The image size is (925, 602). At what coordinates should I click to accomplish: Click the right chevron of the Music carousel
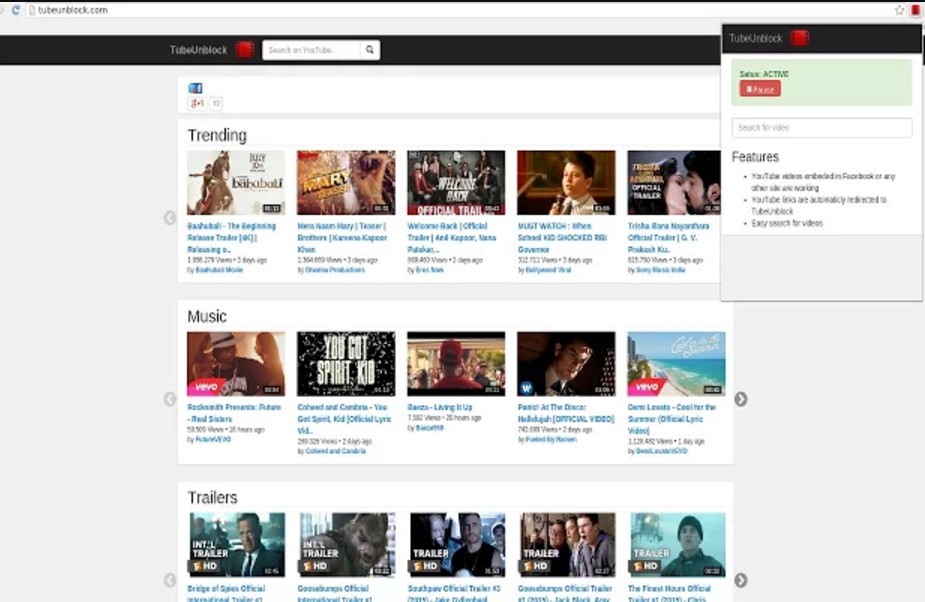click(741, 399)
